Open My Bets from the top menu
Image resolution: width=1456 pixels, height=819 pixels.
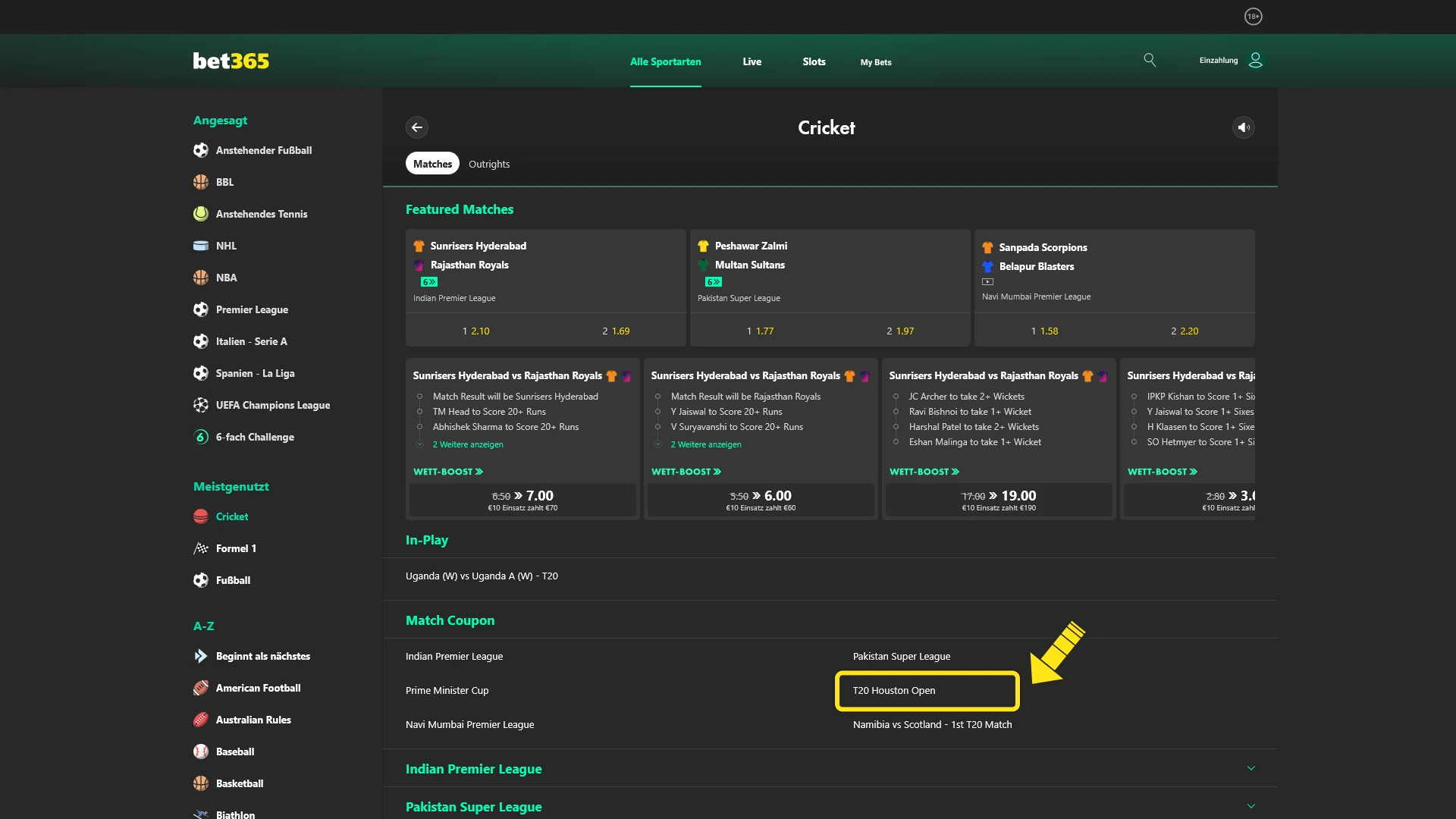coord(875,62)
